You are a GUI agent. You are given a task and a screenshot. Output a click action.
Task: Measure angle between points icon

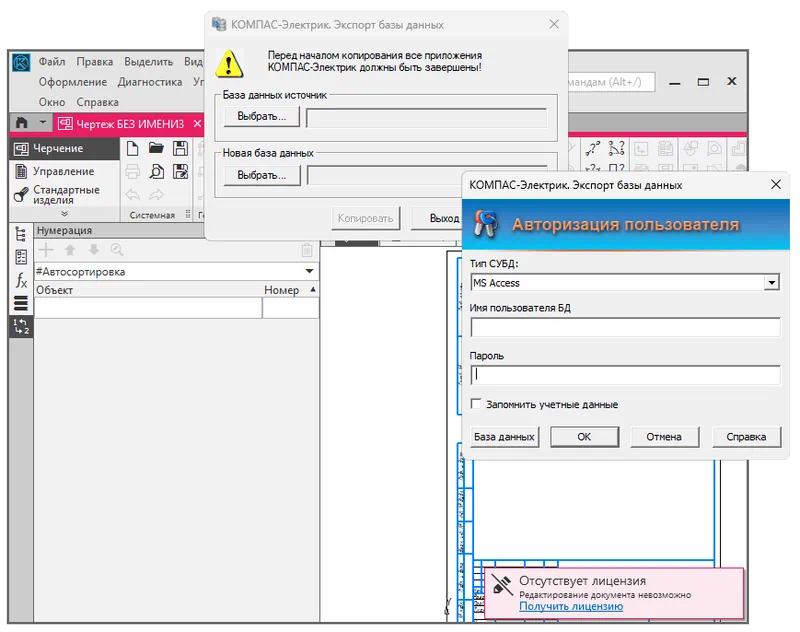coord(616,148)
